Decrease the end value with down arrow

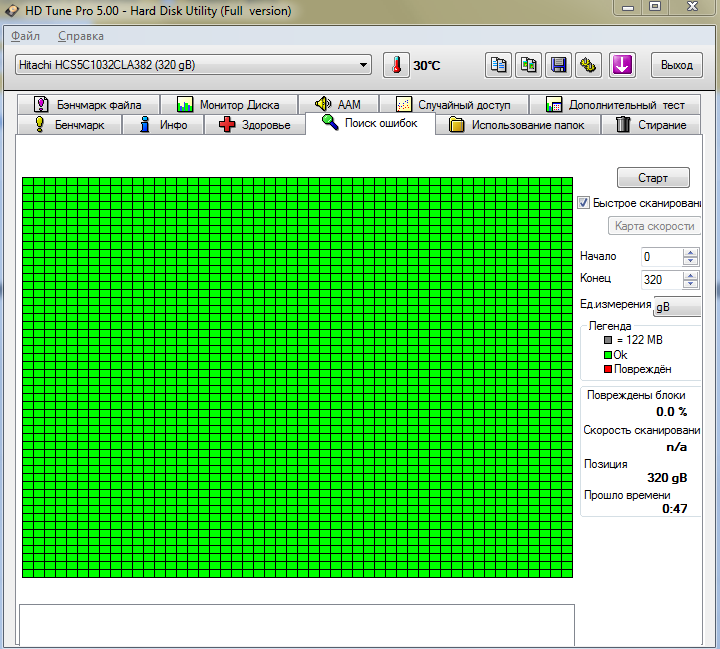pos(690,284)
